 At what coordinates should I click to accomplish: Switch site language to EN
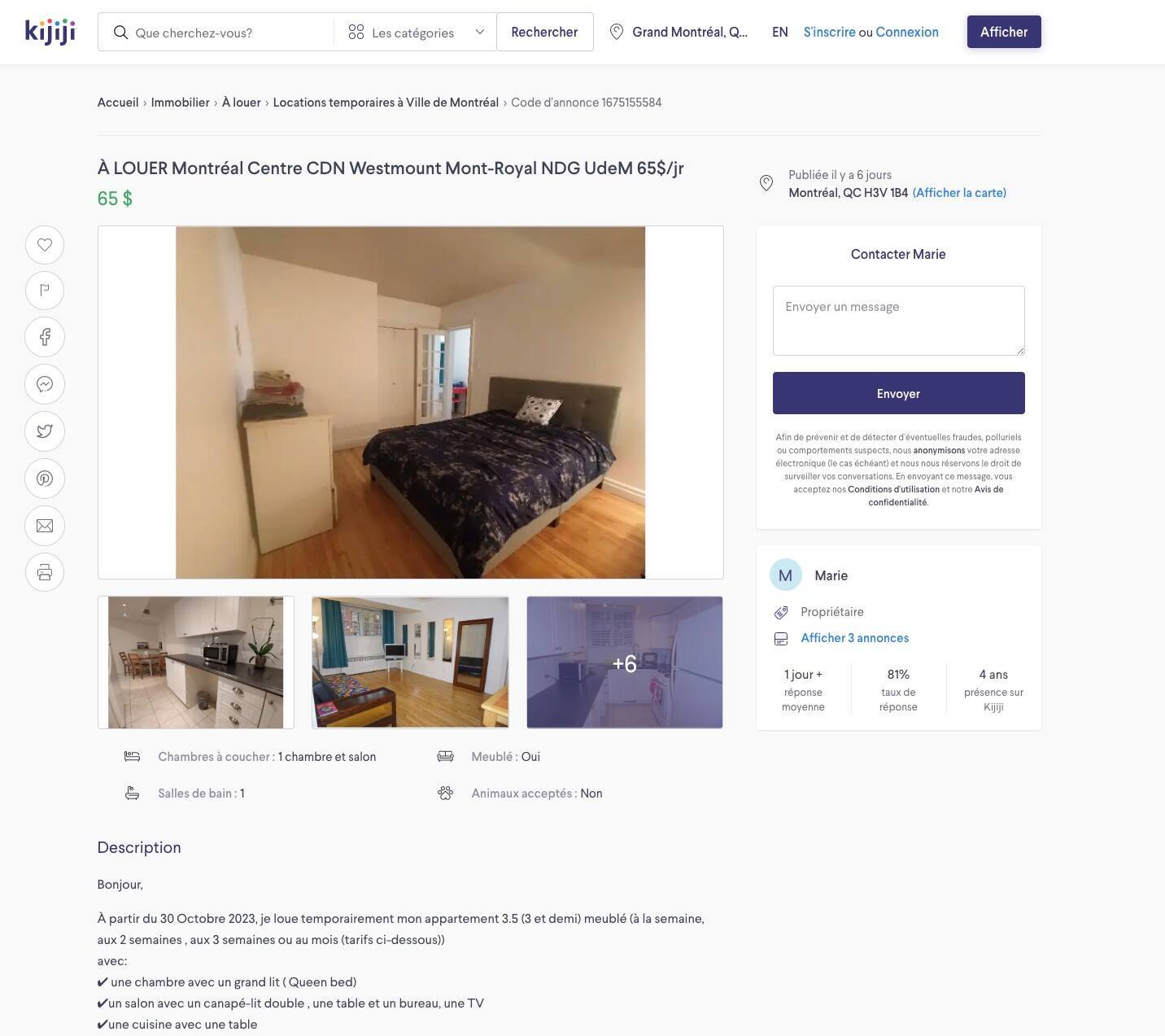pos(779,32)
